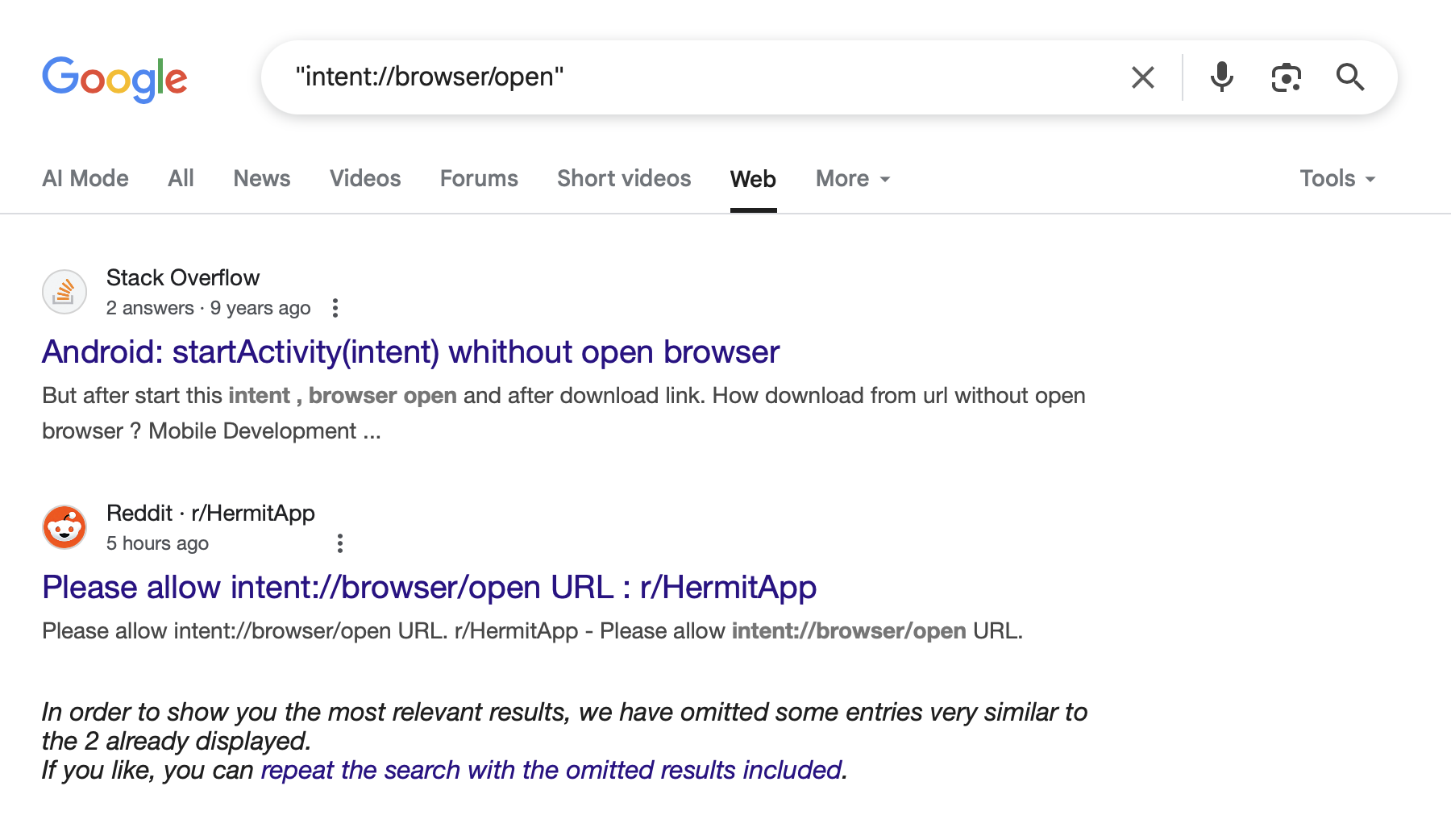This screenshot has width=1451, height=840.
Task: Click the Stack Overflow favicon
Action: (64, 292)
